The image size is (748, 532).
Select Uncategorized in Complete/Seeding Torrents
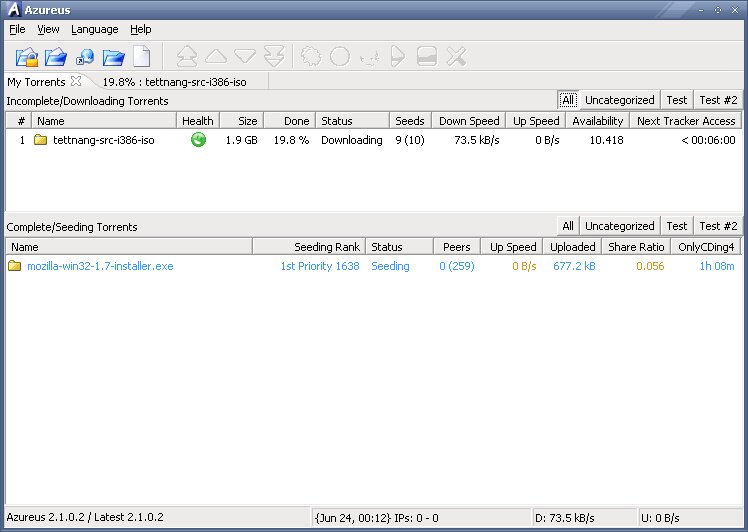click(620, 226)
